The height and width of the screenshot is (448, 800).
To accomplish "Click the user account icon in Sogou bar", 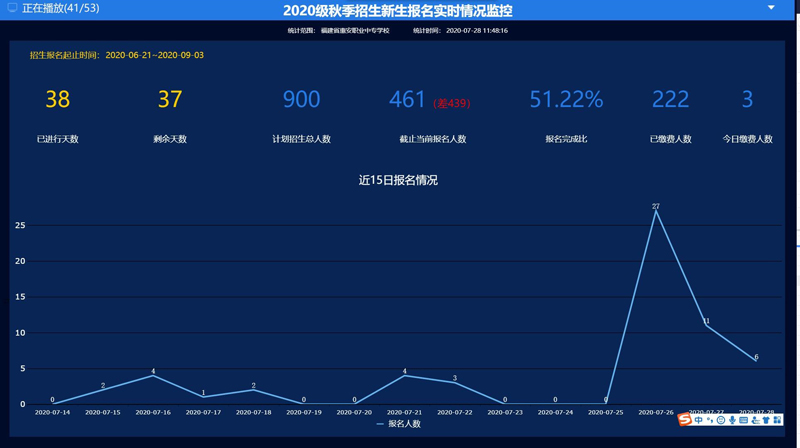I will [x=755, y=420].
